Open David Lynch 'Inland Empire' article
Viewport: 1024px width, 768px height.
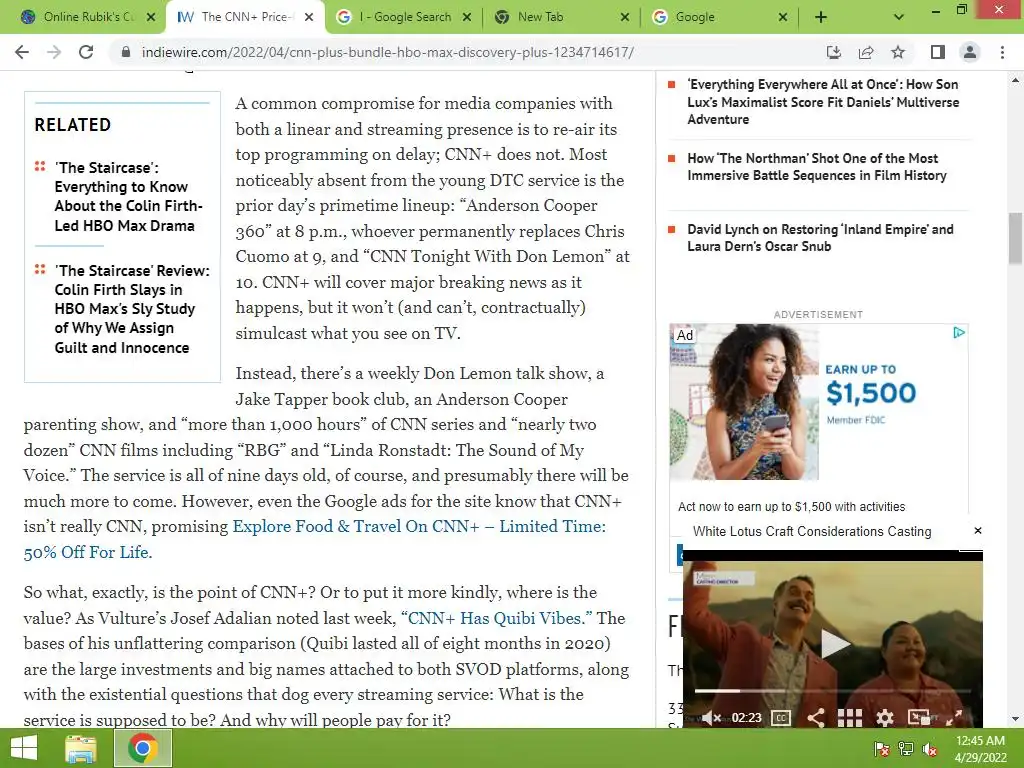pos(820,238)
